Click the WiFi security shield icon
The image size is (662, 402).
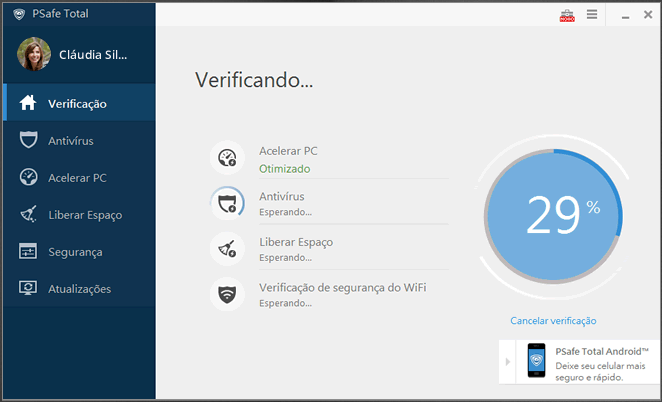pyautogui.click(x=227, y=294)
